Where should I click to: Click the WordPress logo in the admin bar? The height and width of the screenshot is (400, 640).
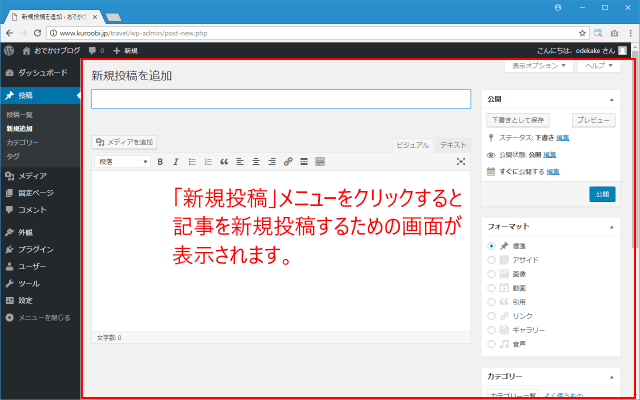click(x=9, y=51)
